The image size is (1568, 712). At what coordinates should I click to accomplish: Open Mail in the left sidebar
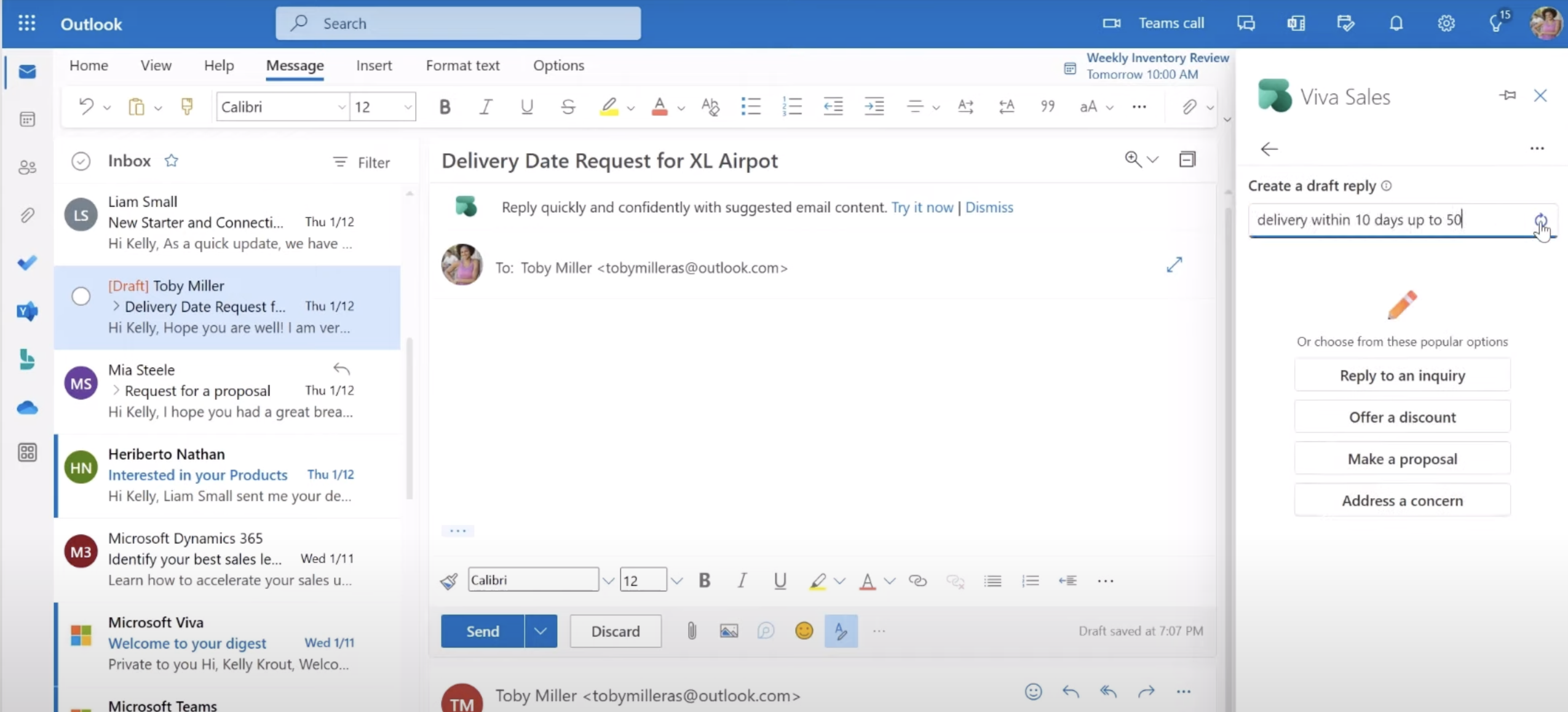[27, 71]
